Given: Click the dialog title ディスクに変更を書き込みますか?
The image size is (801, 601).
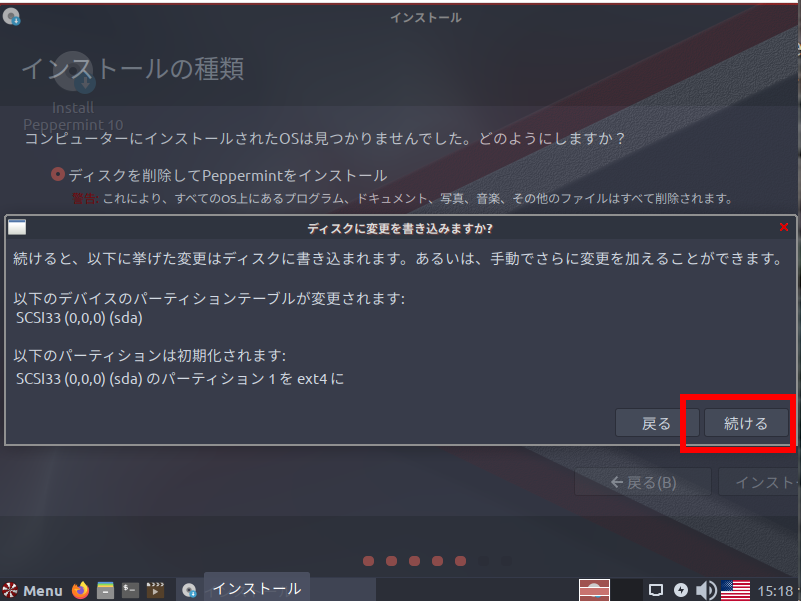Looking at the screenshot, I should click(x=400, y=228).
